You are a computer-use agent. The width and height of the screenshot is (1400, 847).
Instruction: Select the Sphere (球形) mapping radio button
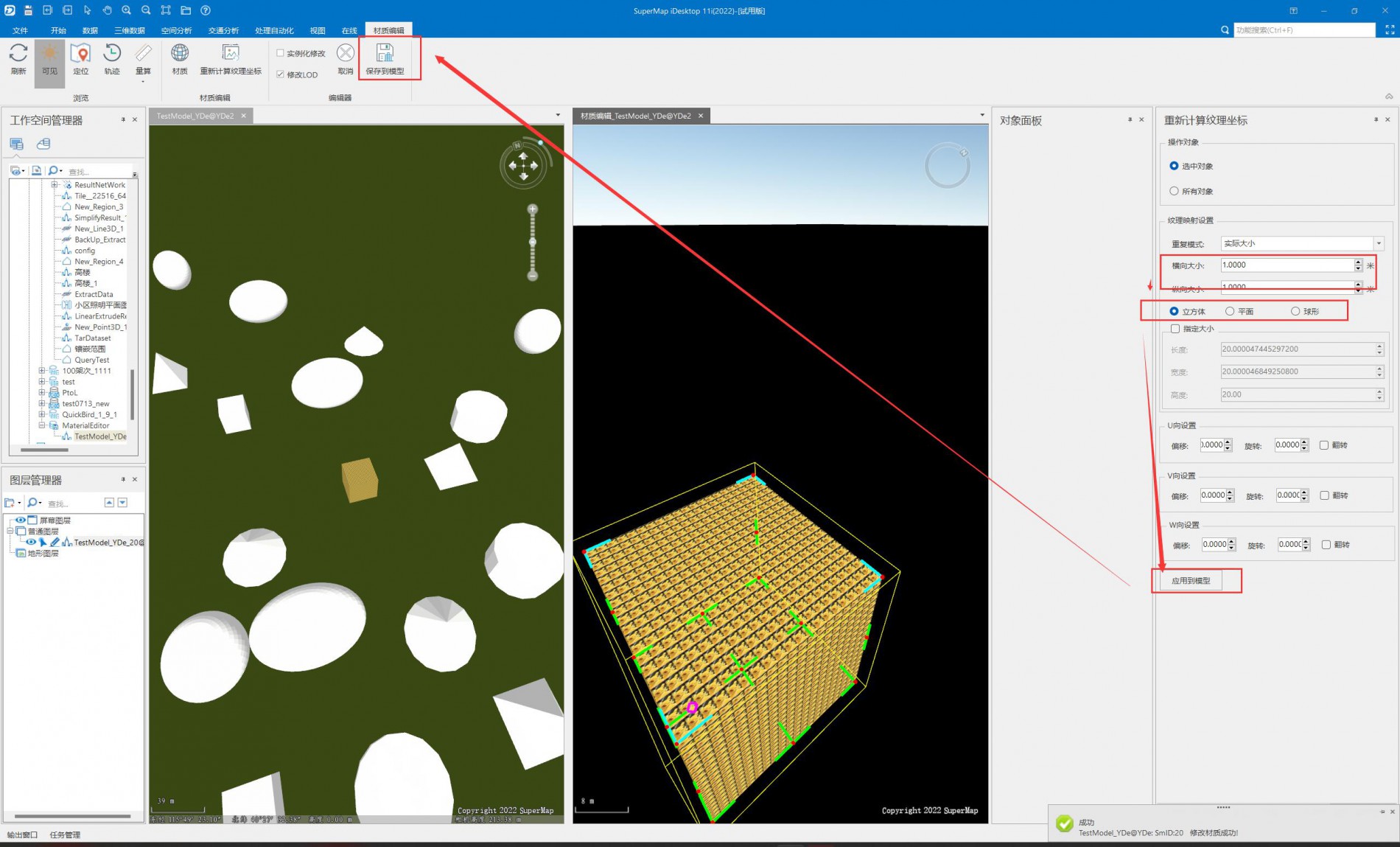pyautogui.click(x=1295, y=311)
